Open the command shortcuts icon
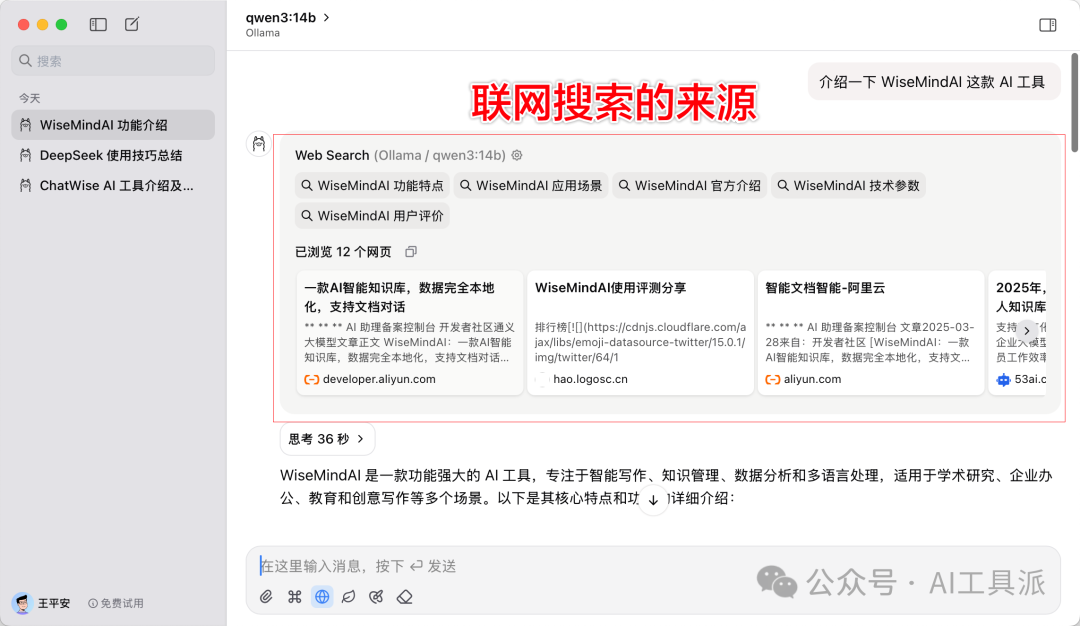The image size is (1080, 626). tap(295, 597)
